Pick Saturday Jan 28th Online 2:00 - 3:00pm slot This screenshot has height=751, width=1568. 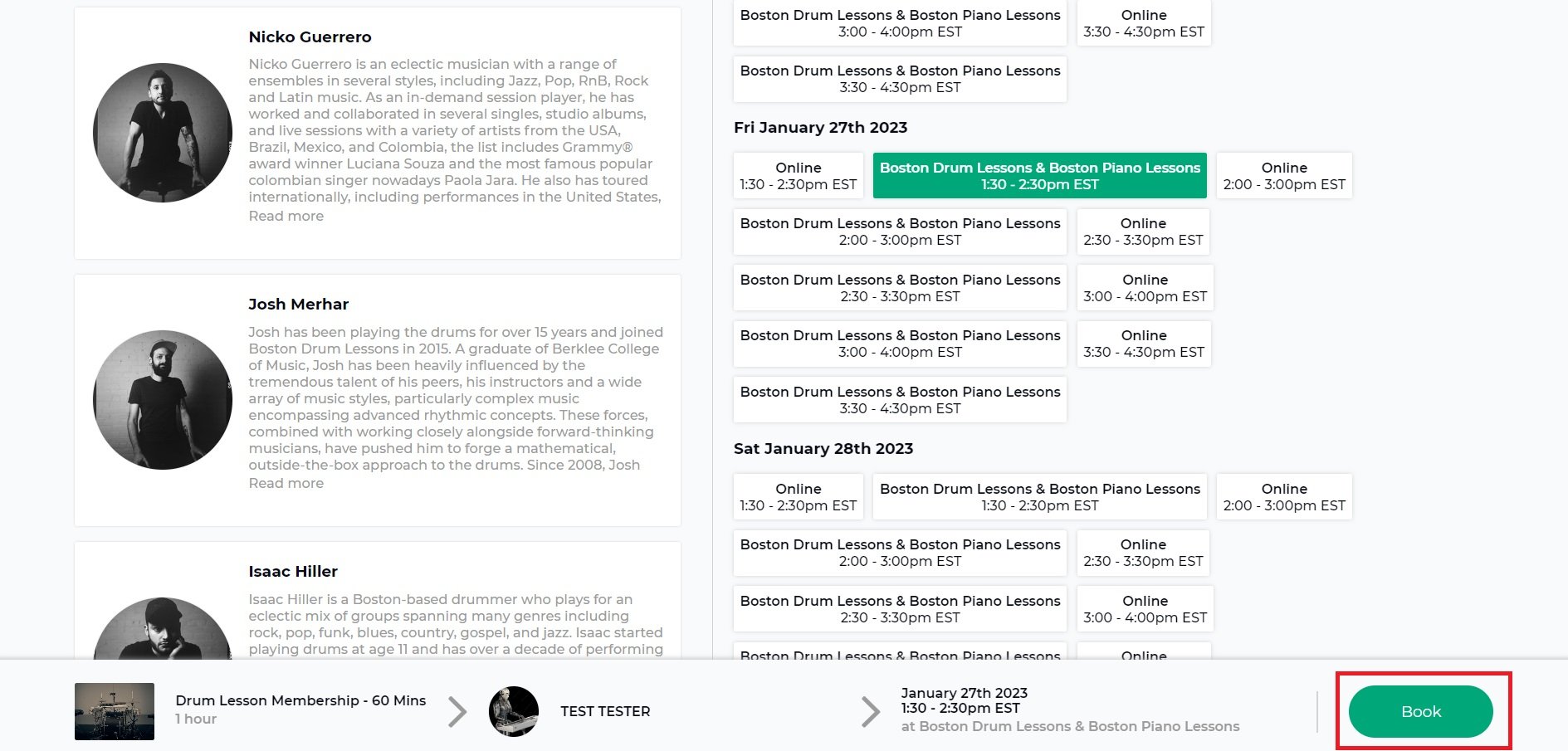[x=1284, y=496]
